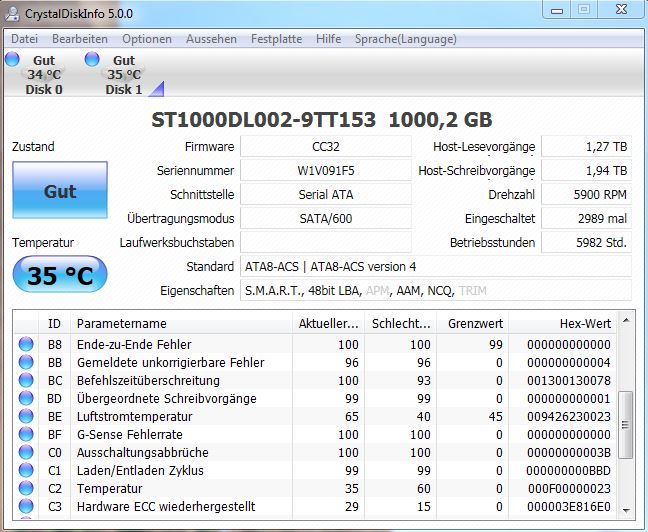
Task: Open the Hilfe menu
Action: coord(329,39)
